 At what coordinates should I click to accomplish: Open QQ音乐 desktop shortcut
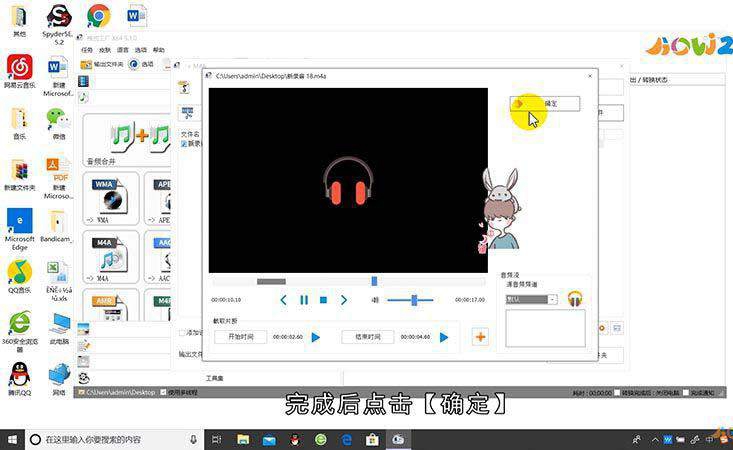point(20,276)
